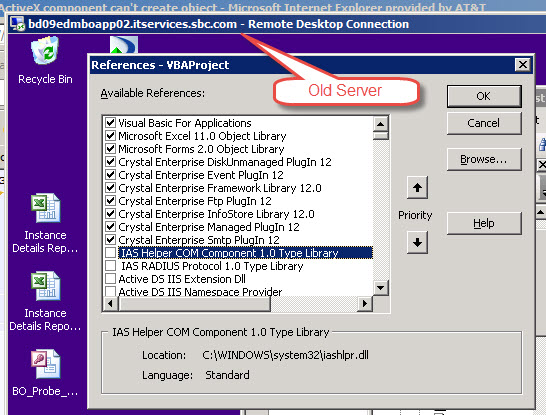Check IAS RADIUS Protocol 1.0 Type Library
546x415 pixels.
[110, 266]
